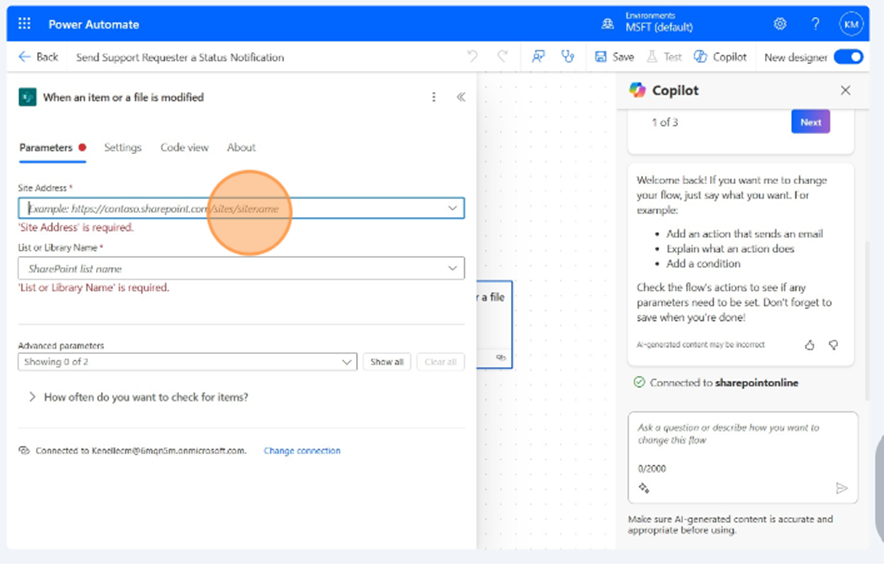Send the Copilot message arrow

tap(841, 488)
